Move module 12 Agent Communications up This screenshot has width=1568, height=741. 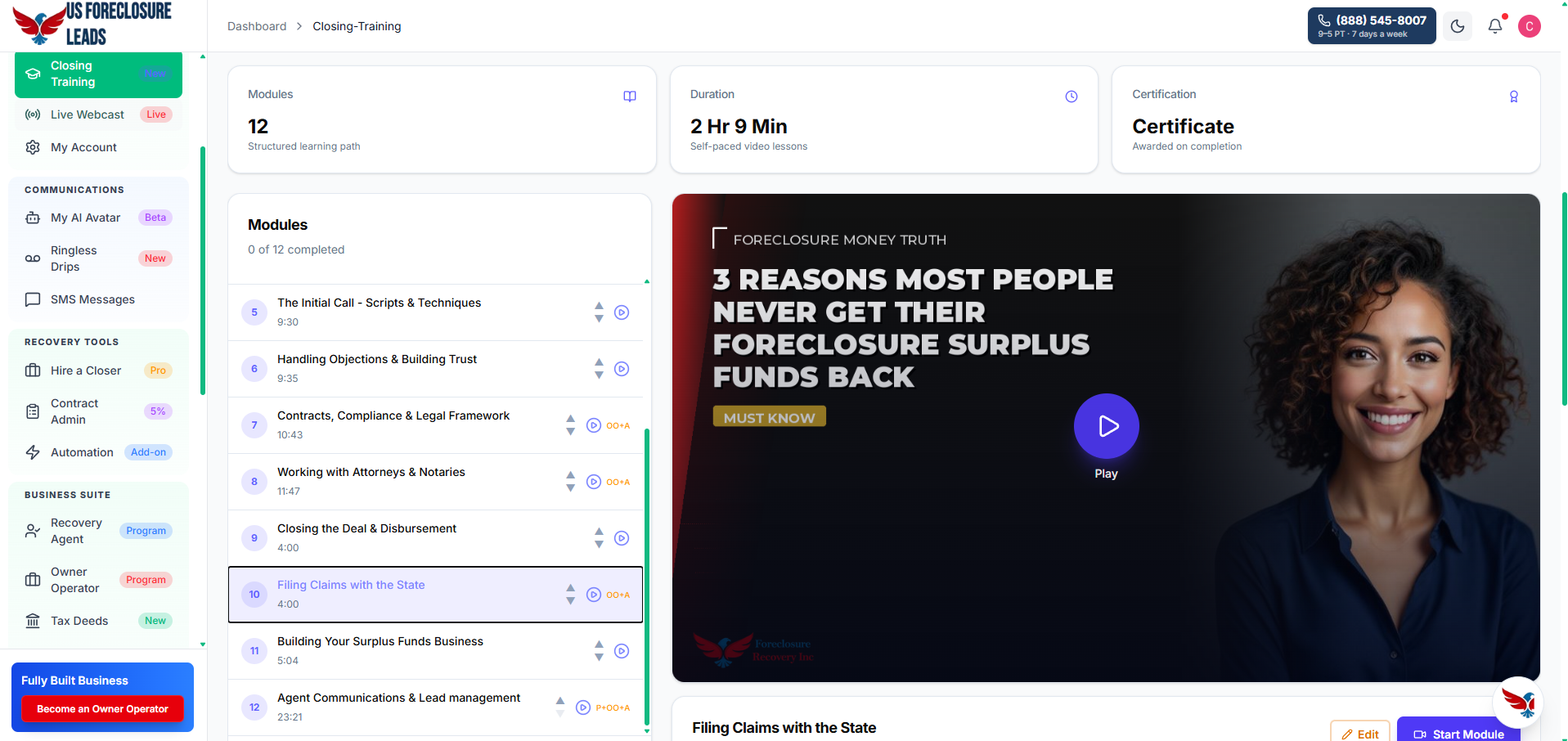point(560,702)
